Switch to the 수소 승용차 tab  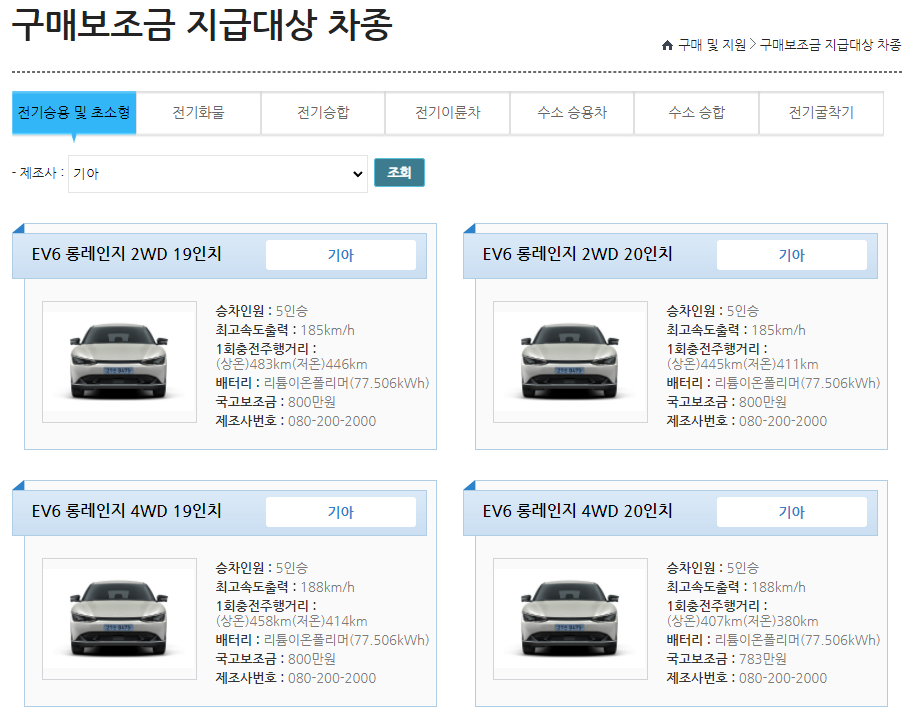[572, 112]
